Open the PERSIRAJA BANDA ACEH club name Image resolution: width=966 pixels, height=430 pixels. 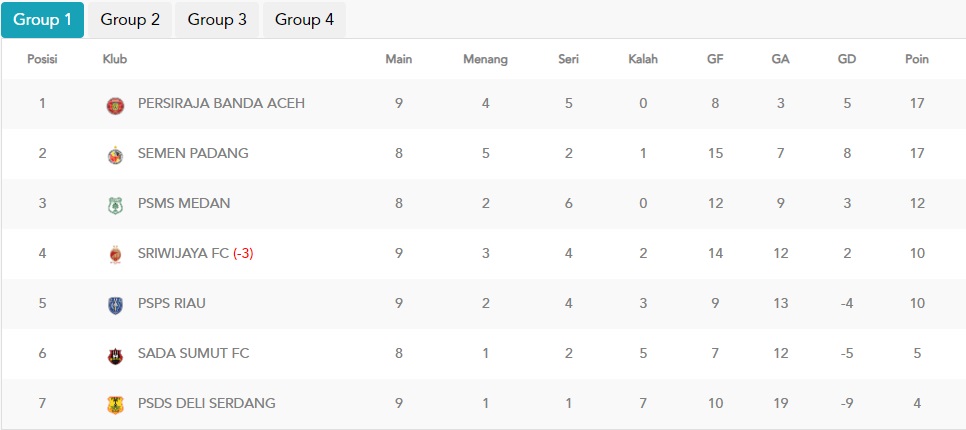pyautogui.click(x=221, y=103)
